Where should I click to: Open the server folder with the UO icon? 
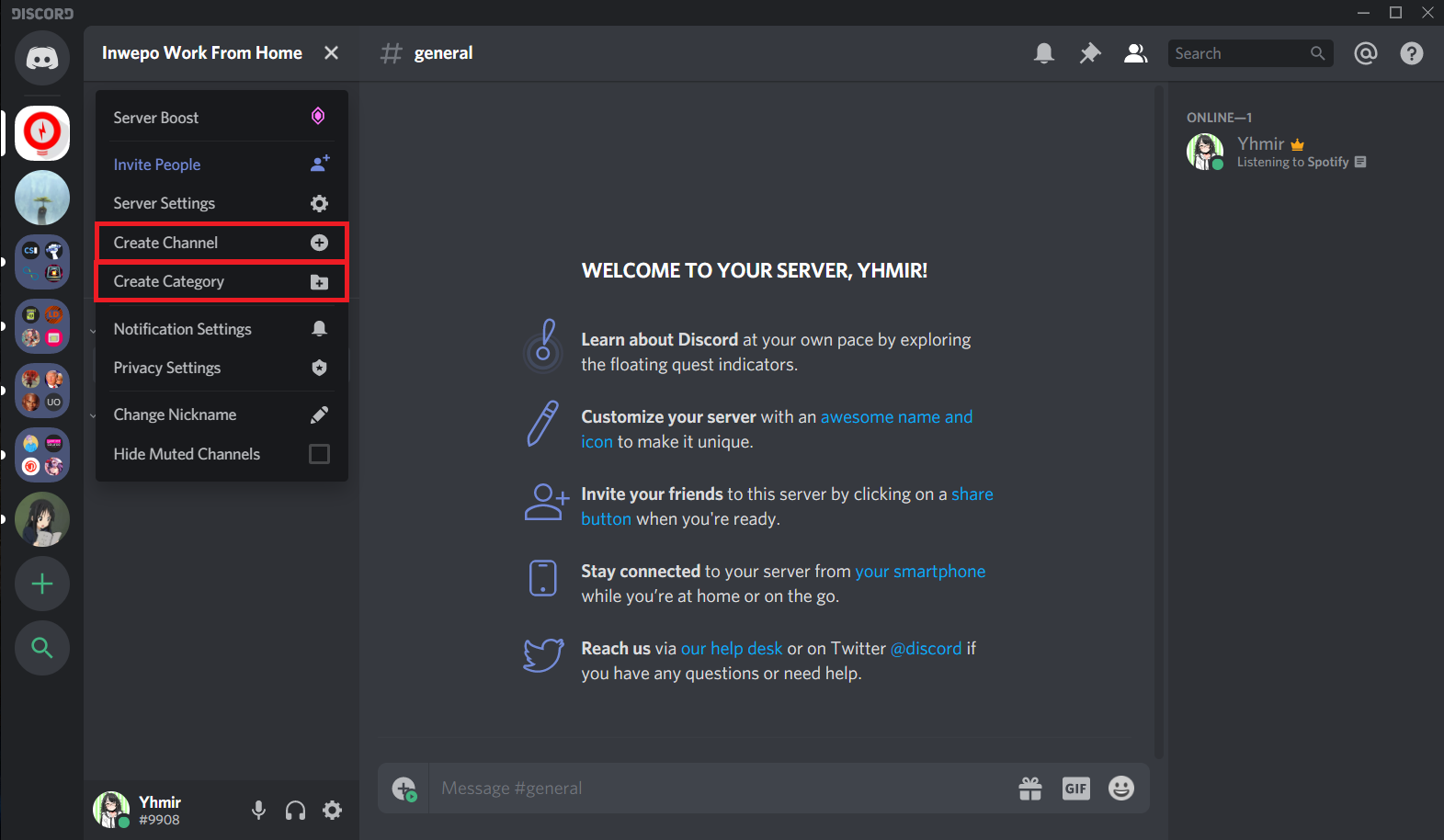[42, 391]
